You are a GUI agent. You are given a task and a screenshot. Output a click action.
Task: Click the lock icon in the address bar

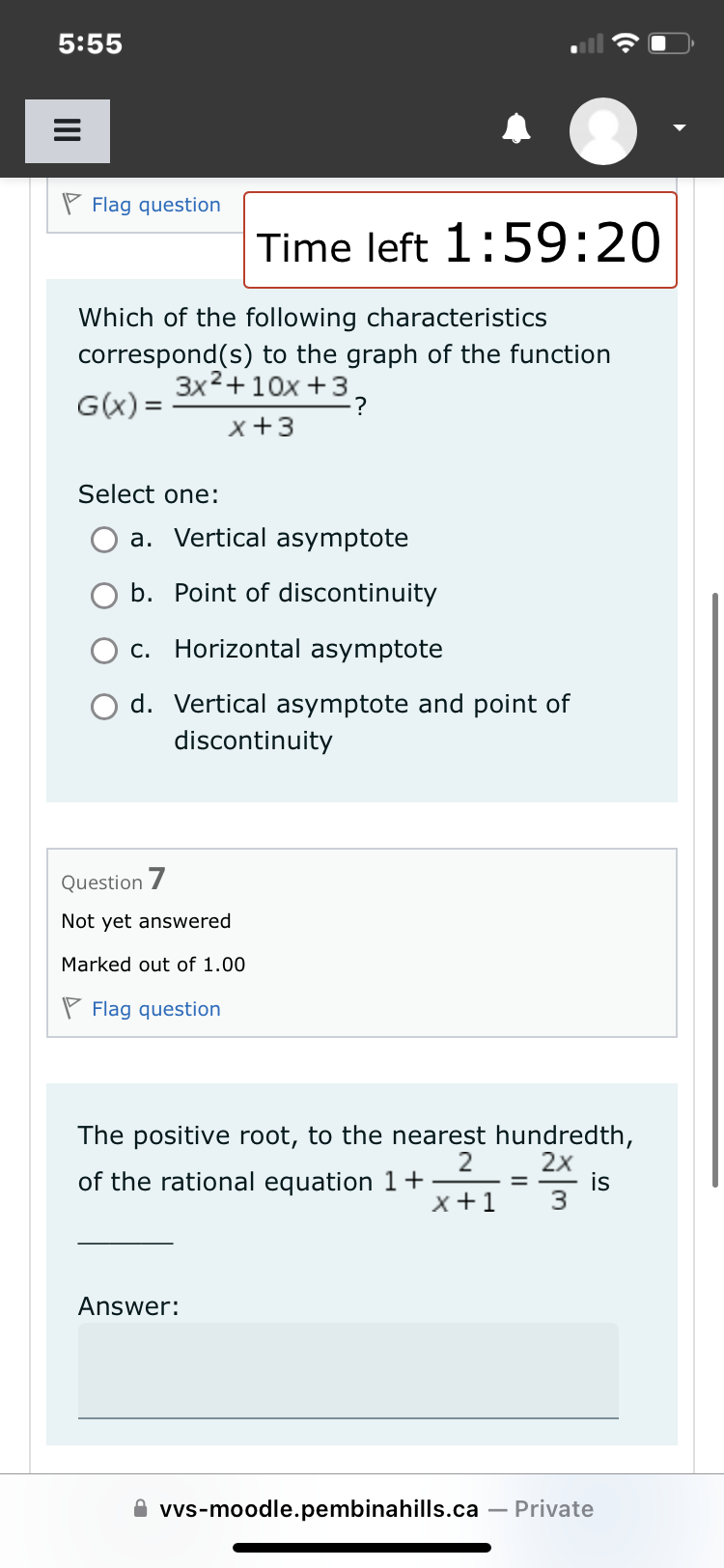(143, 1509)
